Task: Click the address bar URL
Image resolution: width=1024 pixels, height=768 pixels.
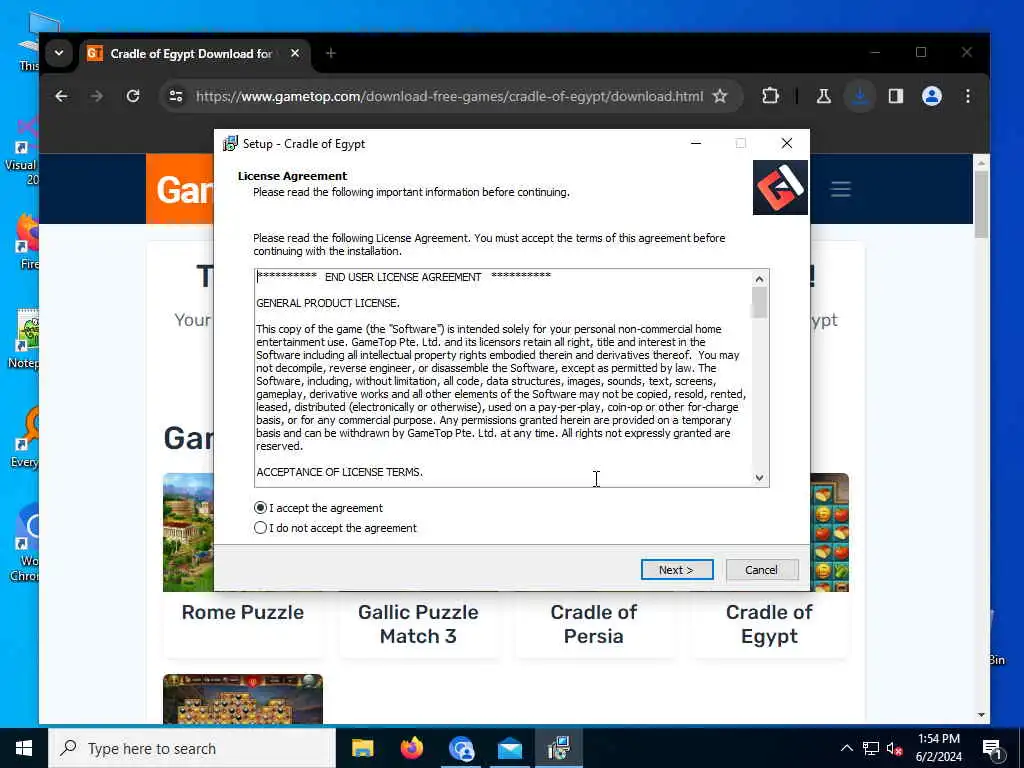Action: (x=449, y=97)
